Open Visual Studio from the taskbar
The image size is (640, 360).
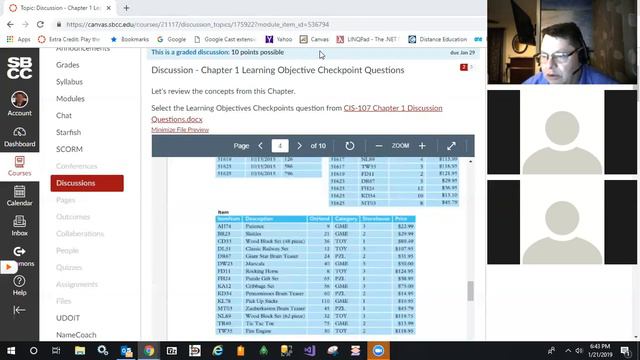(309, 351)
